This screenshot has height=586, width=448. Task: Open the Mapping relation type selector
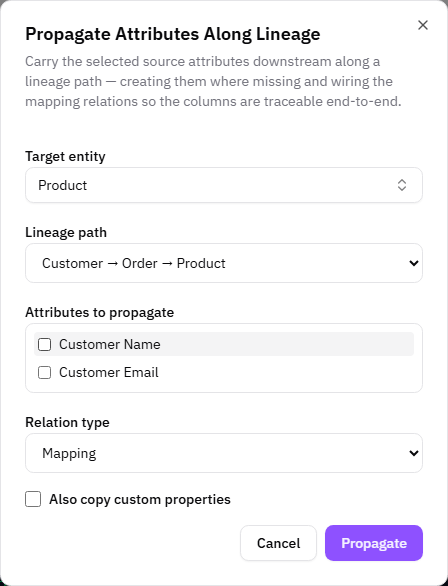[x=224, y=453]
